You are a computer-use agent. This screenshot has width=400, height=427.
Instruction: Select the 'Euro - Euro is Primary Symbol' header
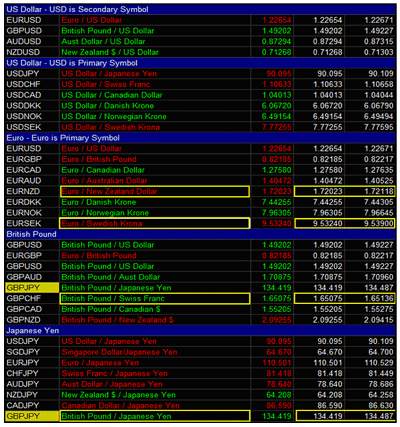point(200,138)
